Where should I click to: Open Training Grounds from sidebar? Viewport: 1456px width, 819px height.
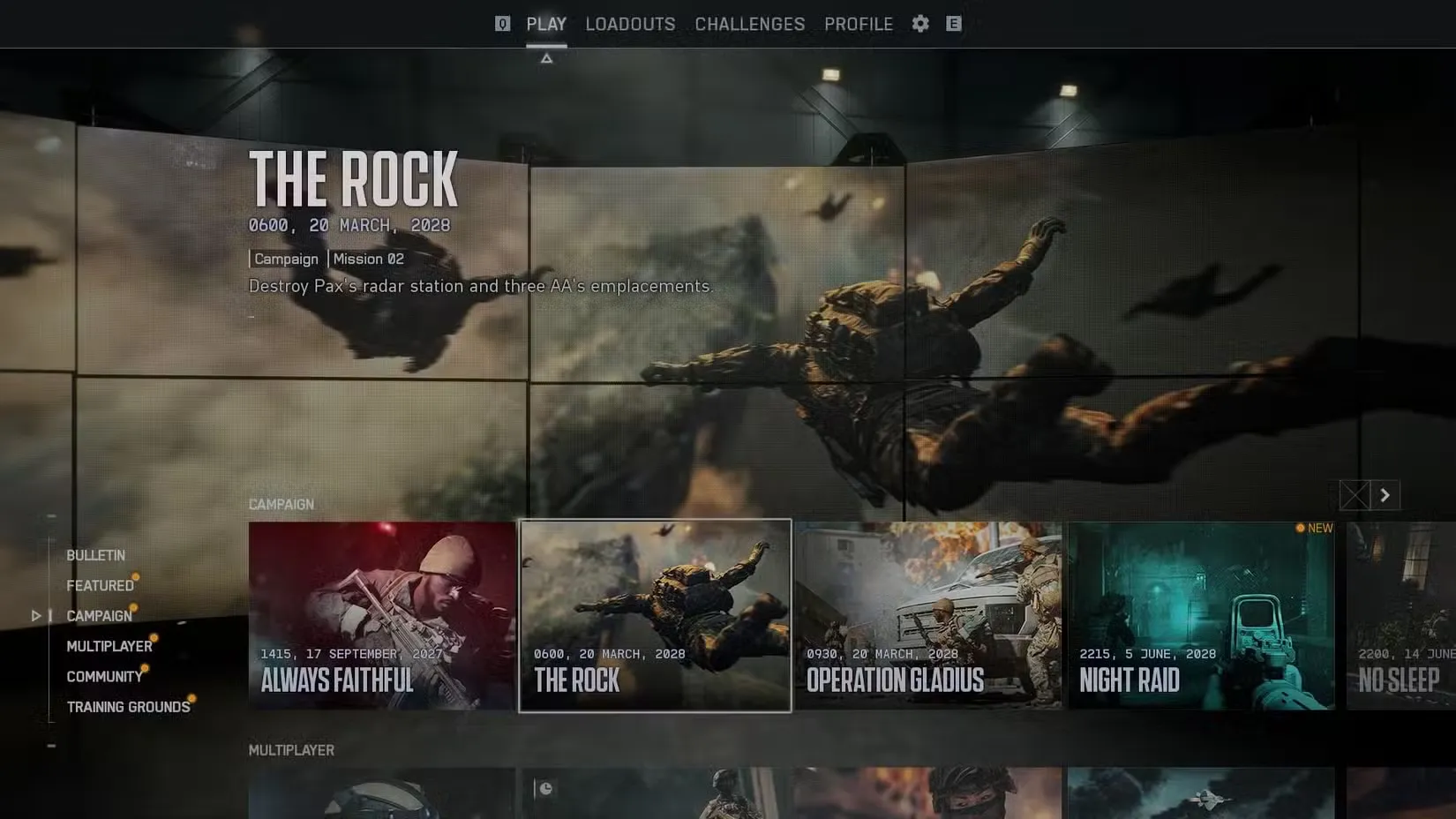click(128, 707)
